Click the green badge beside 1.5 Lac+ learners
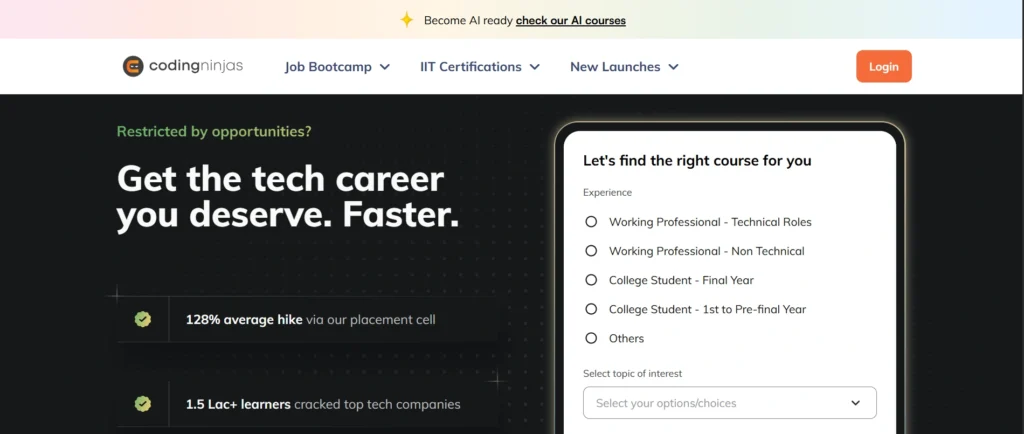The image size is (1024, 434). click(143, 404)
